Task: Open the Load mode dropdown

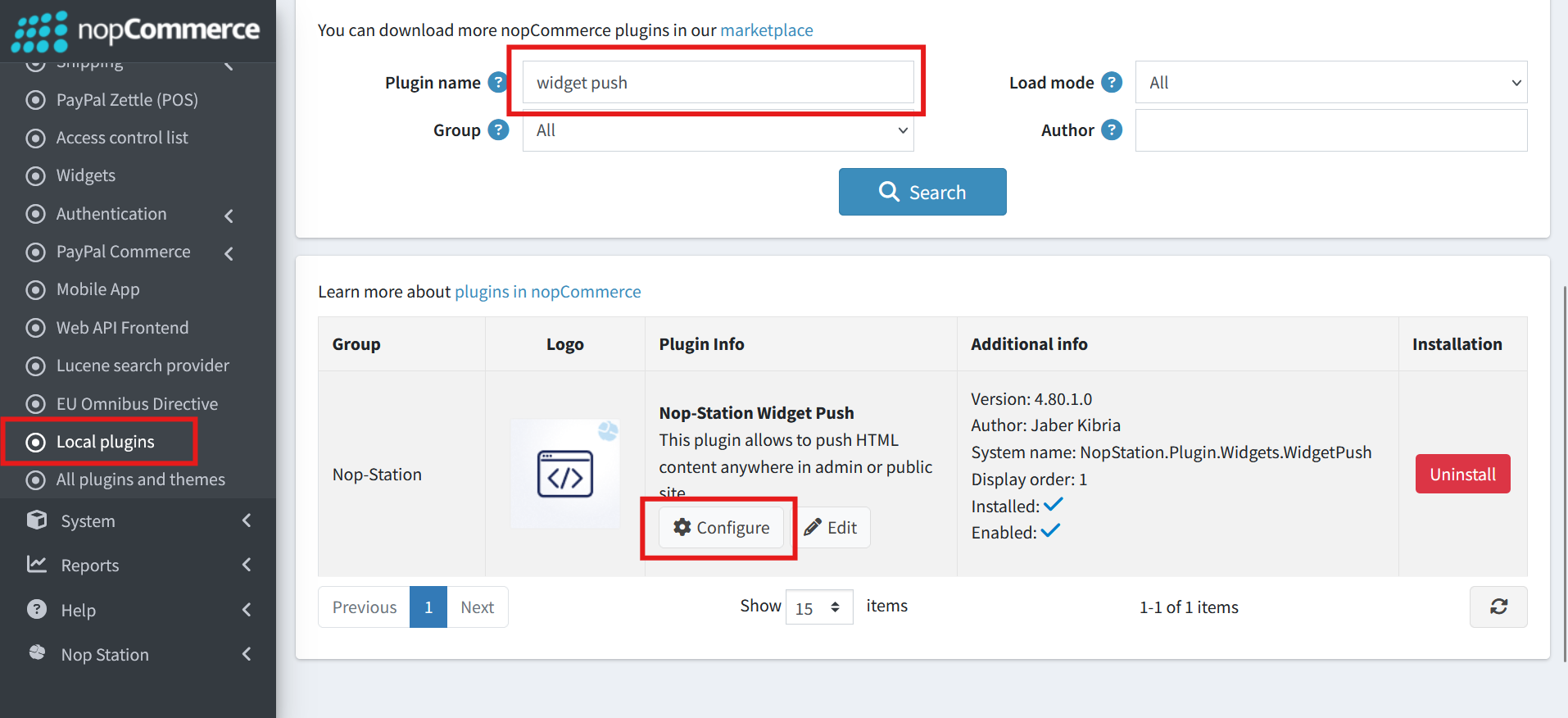Action: pos(1331,82)
